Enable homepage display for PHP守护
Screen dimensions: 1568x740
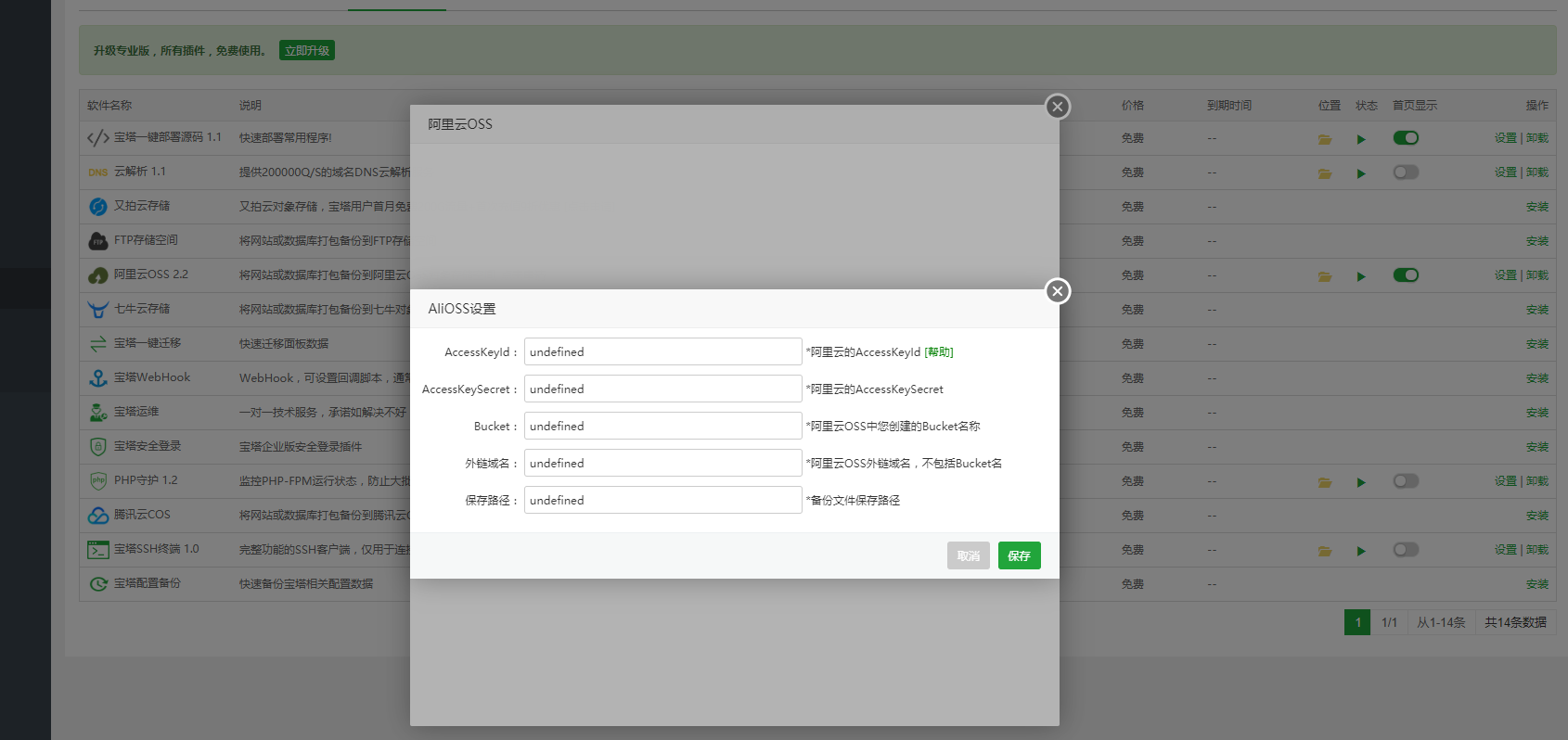[x=1406, y=481]
